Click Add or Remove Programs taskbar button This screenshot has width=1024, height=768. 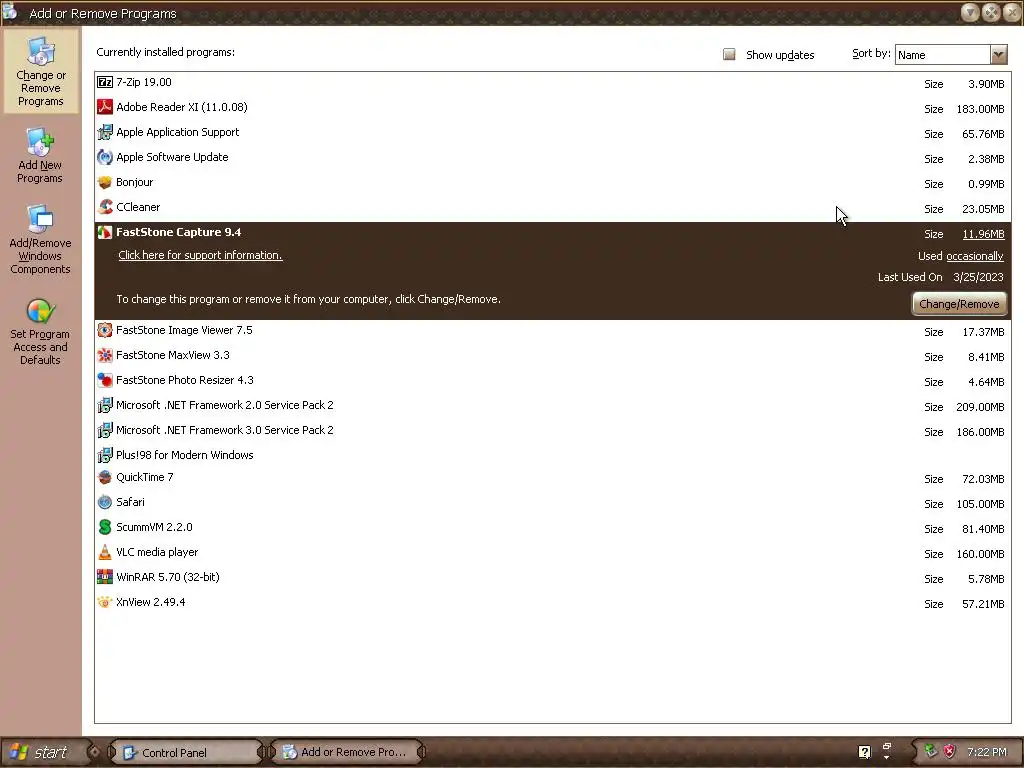(x=345, y=752)
